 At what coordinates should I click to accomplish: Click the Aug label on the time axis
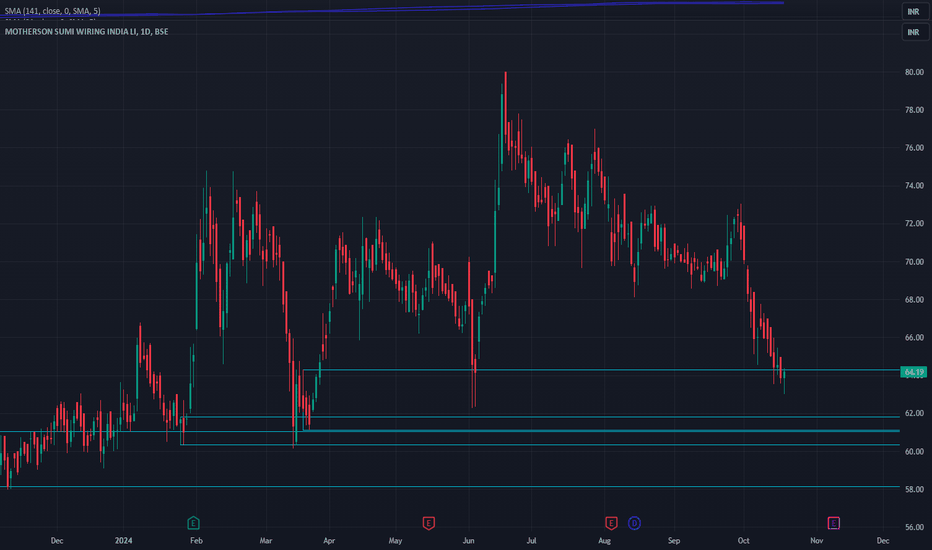604,540
